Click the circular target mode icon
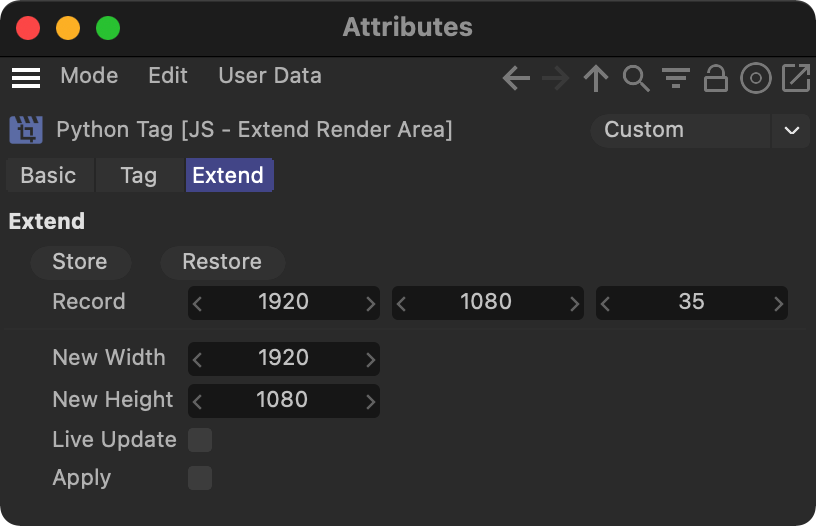 tap(755, 78)
